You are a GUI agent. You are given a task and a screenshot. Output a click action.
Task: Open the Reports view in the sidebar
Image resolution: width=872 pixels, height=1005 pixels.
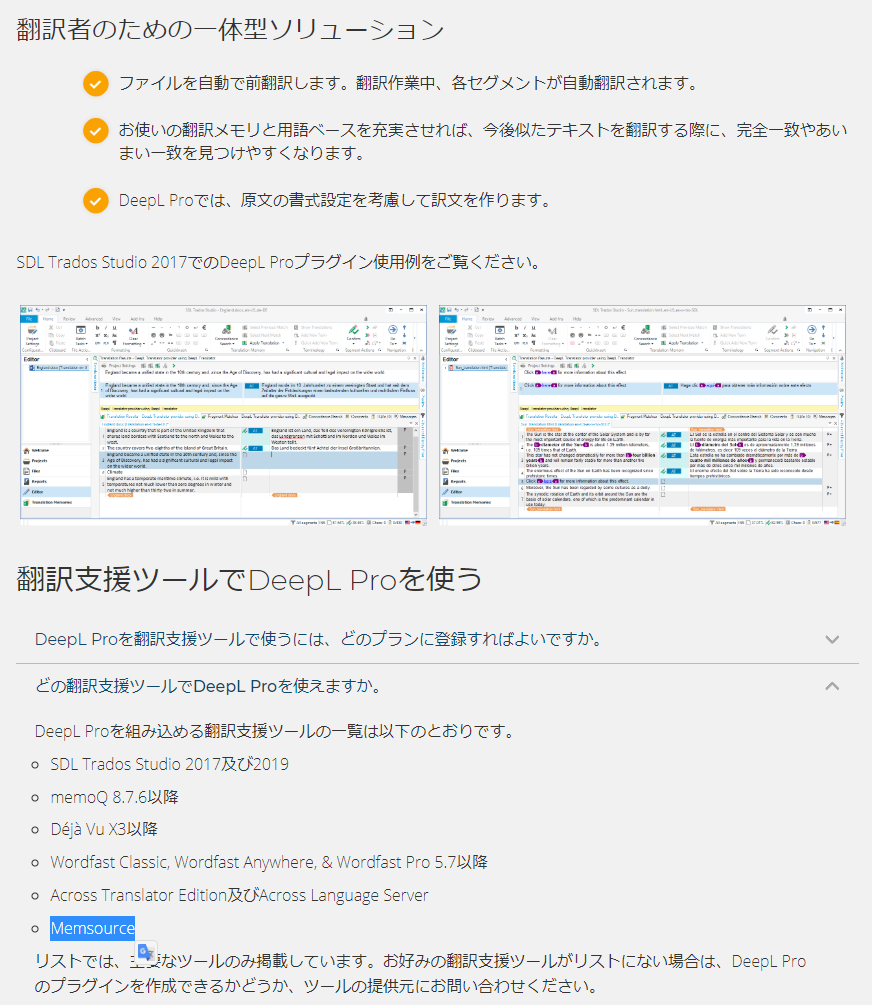[x=40, y=481]
